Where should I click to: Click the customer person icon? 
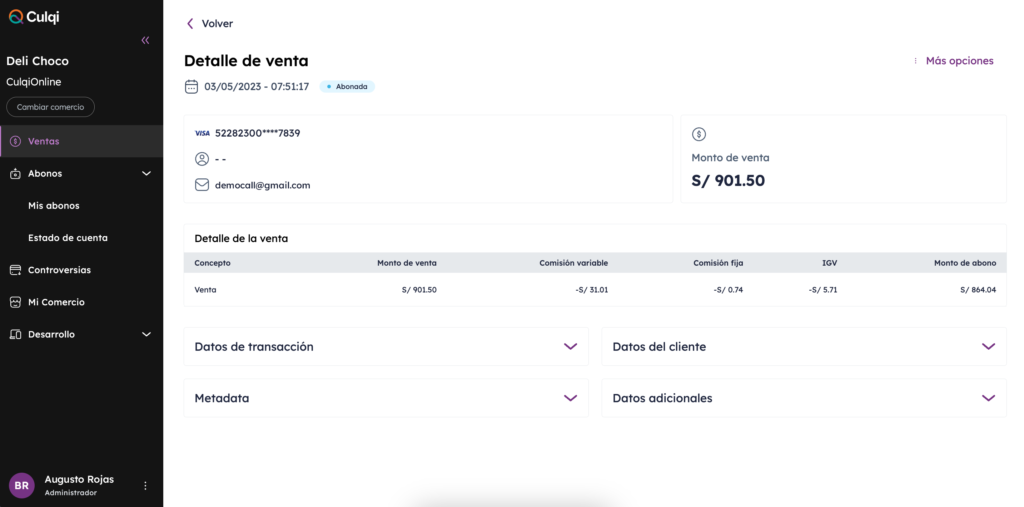(x=202, y=159)
